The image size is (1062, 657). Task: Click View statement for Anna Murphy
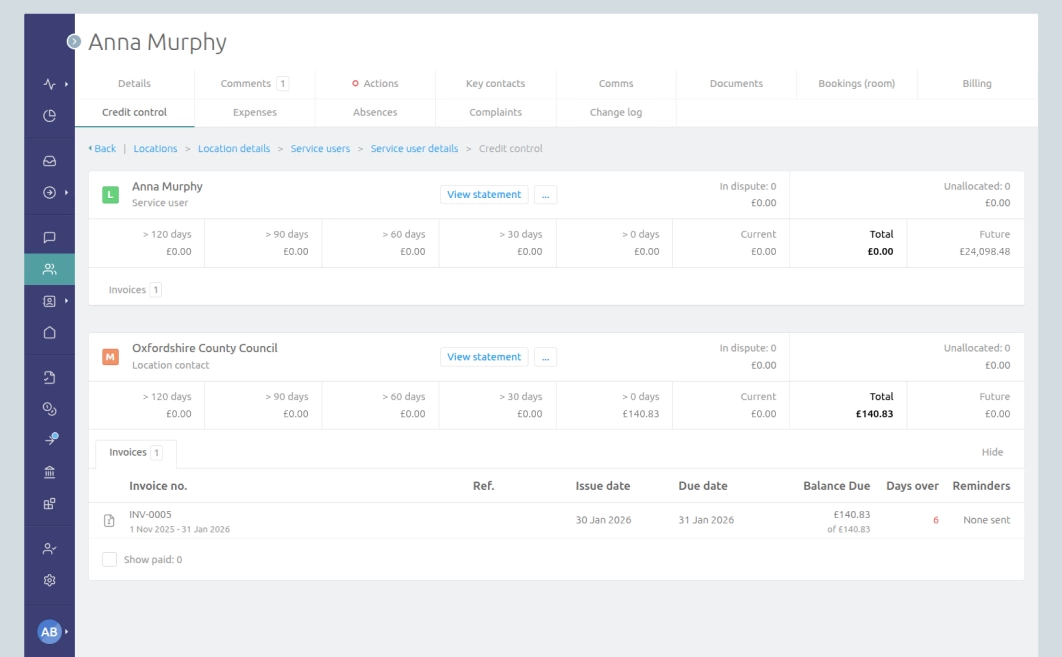point(484,194)
